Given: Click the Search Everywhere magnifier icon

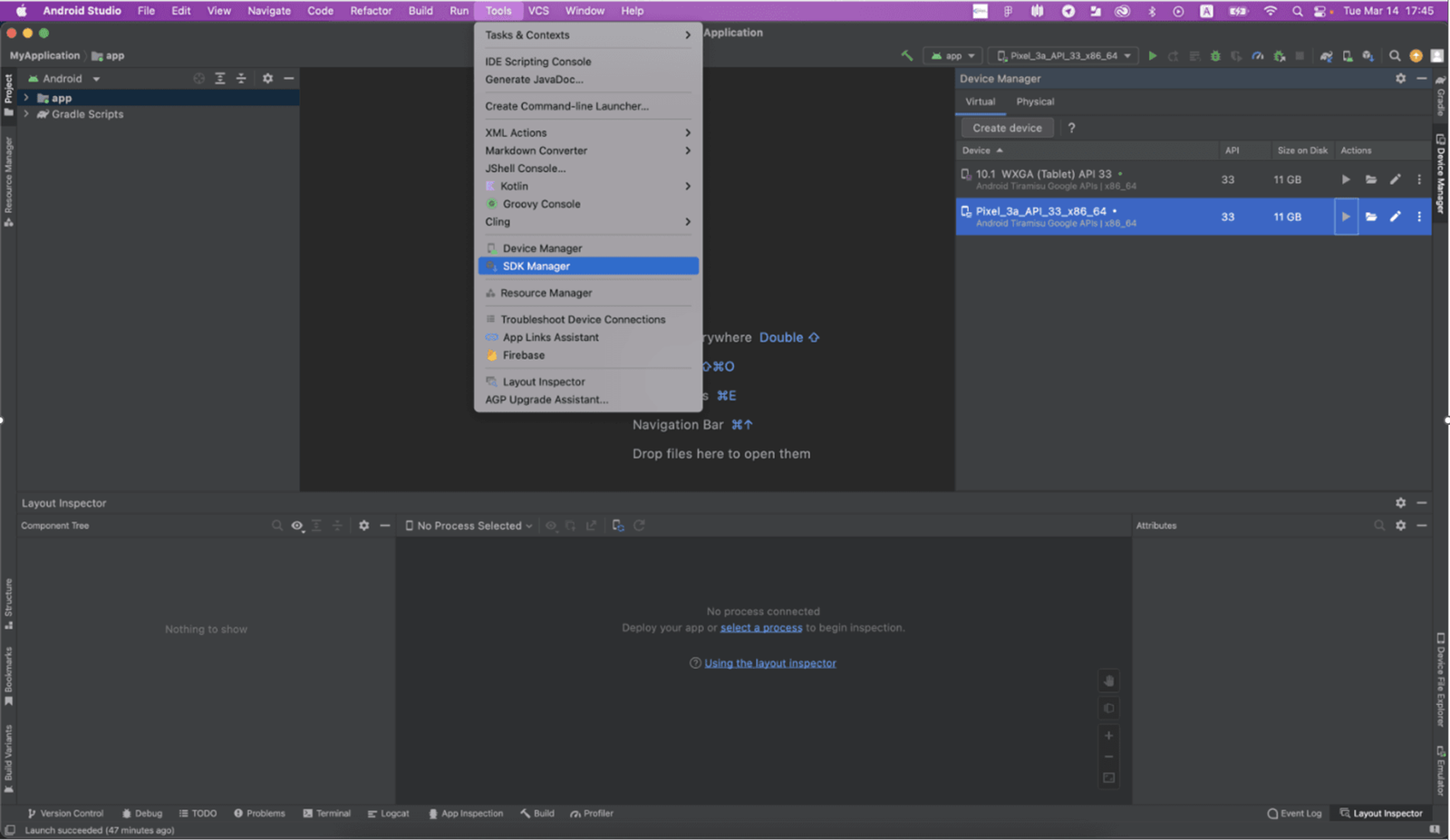Looking at the screenshot, I should tap(1395, 56).
